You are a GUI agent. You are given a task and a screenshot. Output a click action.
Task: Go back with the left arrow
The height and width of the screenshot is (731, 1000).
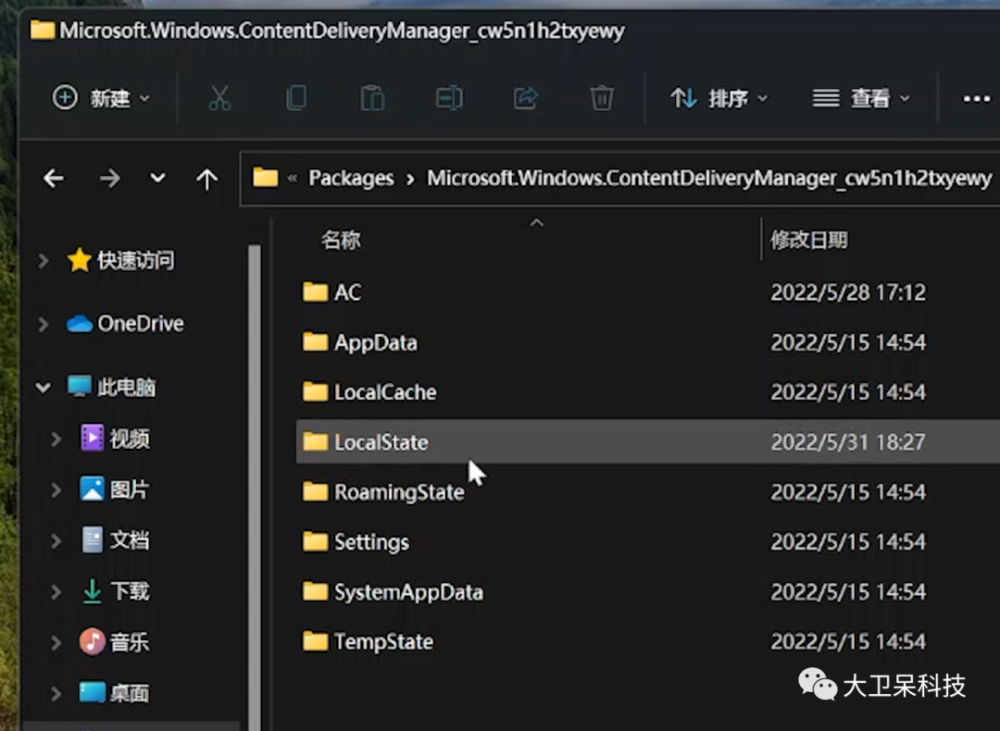tap(54, 179)
